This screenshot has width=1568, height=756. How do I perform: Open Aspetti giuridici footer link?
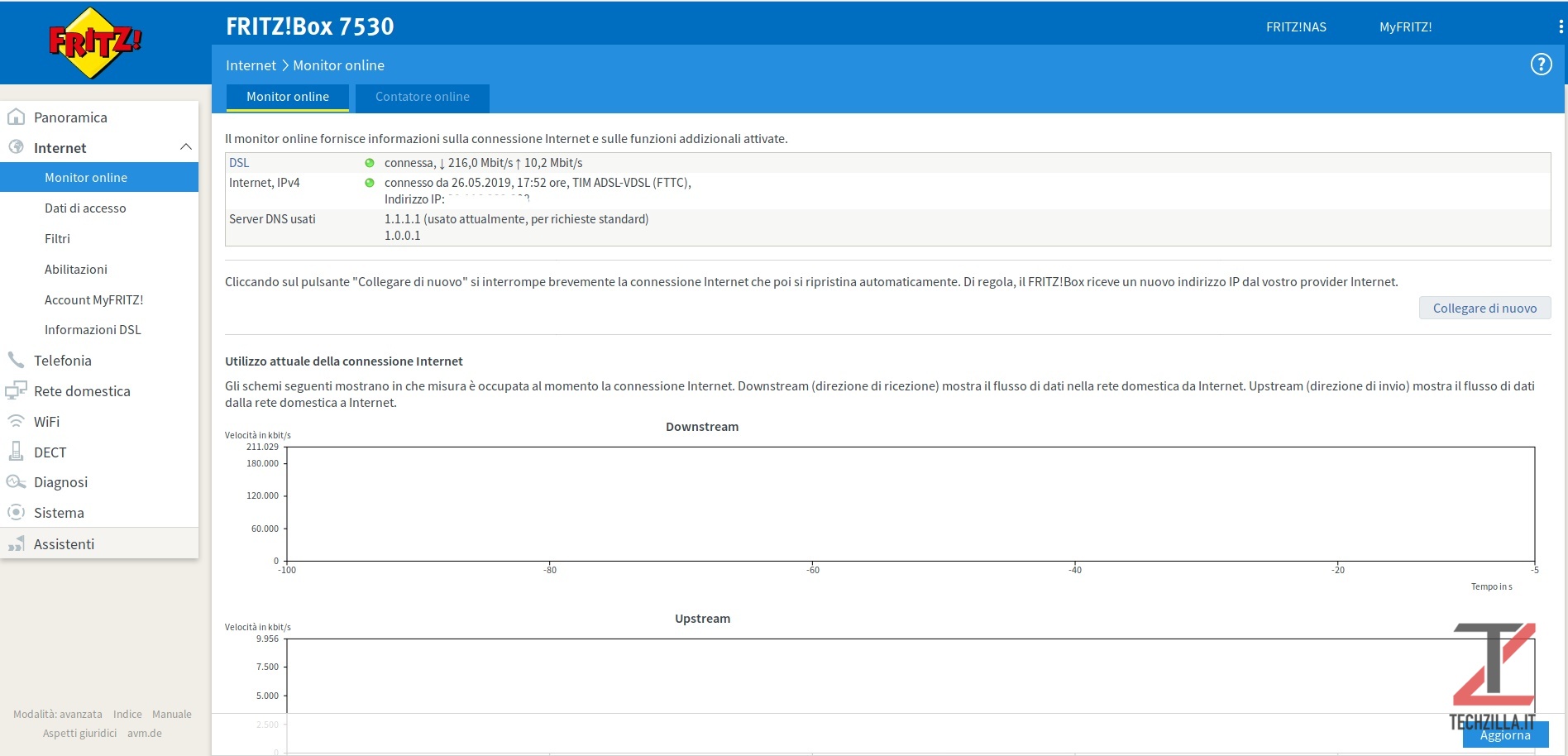pos(79,733)
